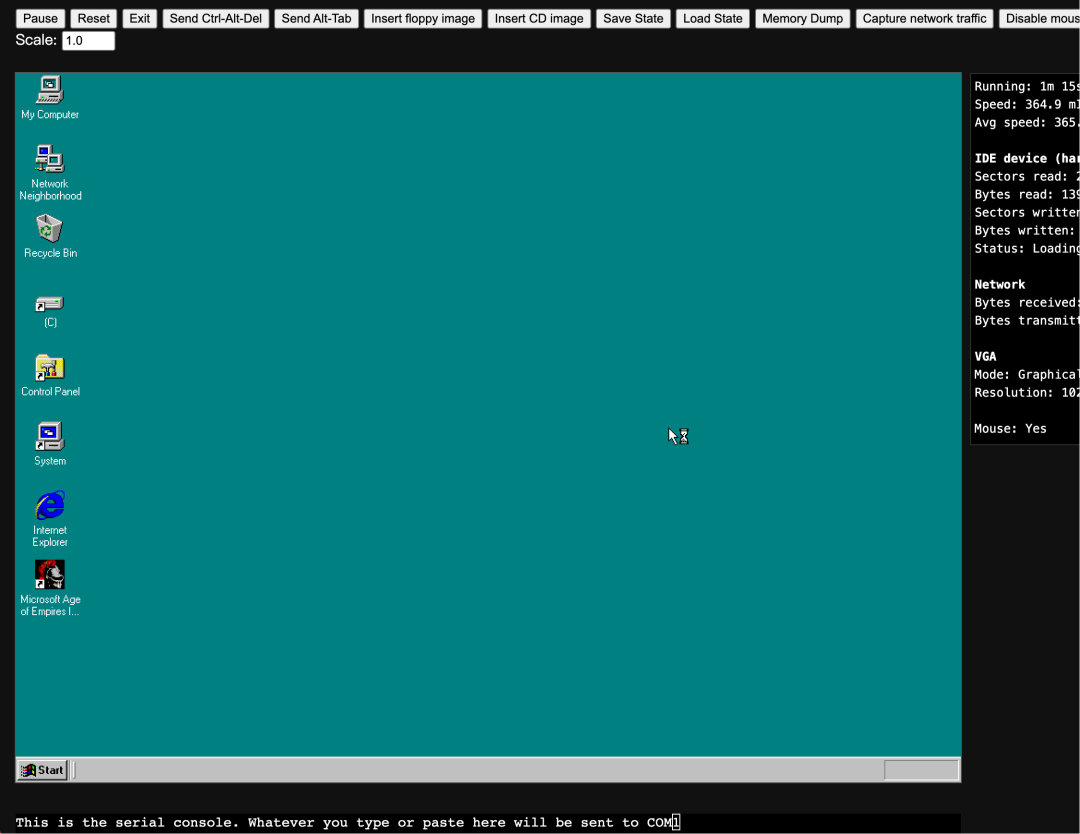
Task: Click the Exit button
Action: pyautogui.click(x=139, y=19)
